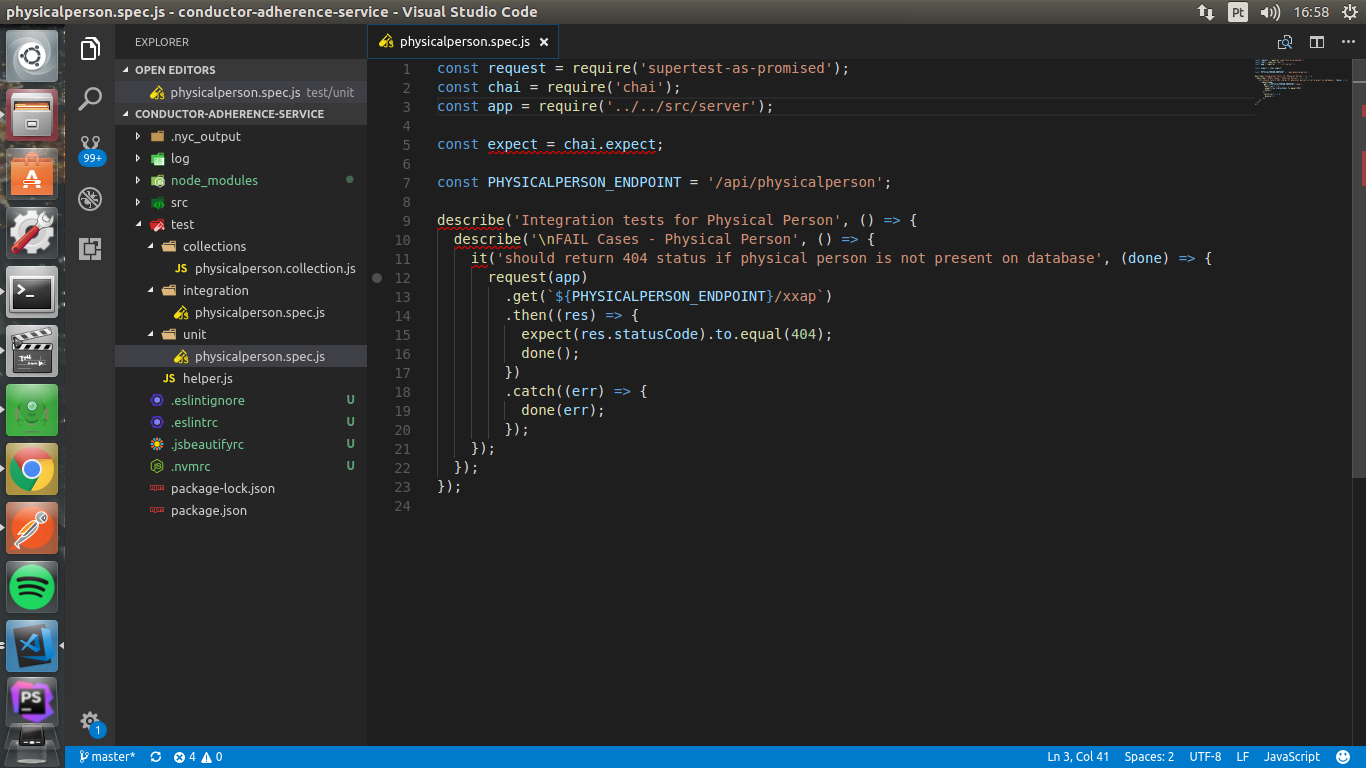Click the JavaScript language mode button

coord(1291,757)
